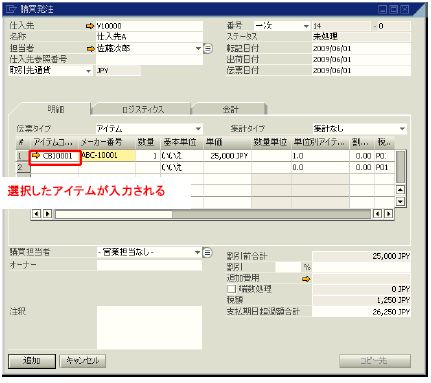Click the キャンセル button
Screen dimensions: 431x383
[x=83, y=361]
